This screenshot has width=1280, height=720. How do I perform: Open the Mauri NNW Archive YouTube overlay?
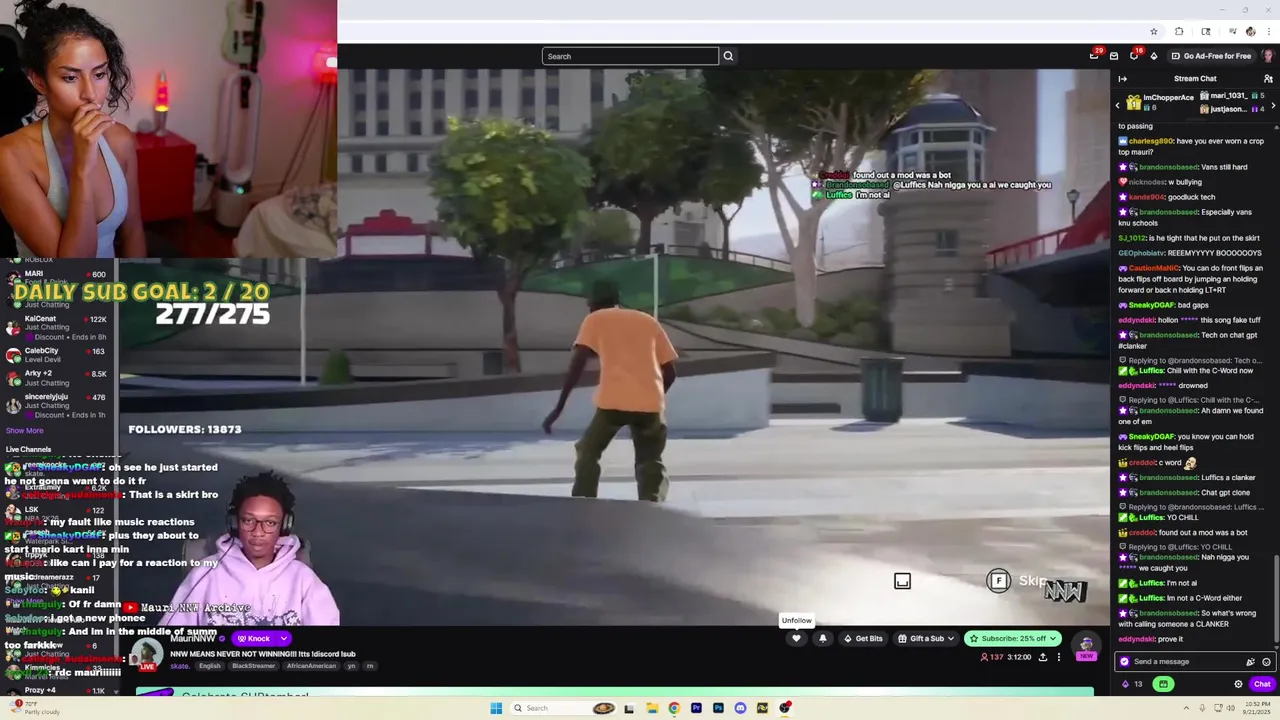187,607
